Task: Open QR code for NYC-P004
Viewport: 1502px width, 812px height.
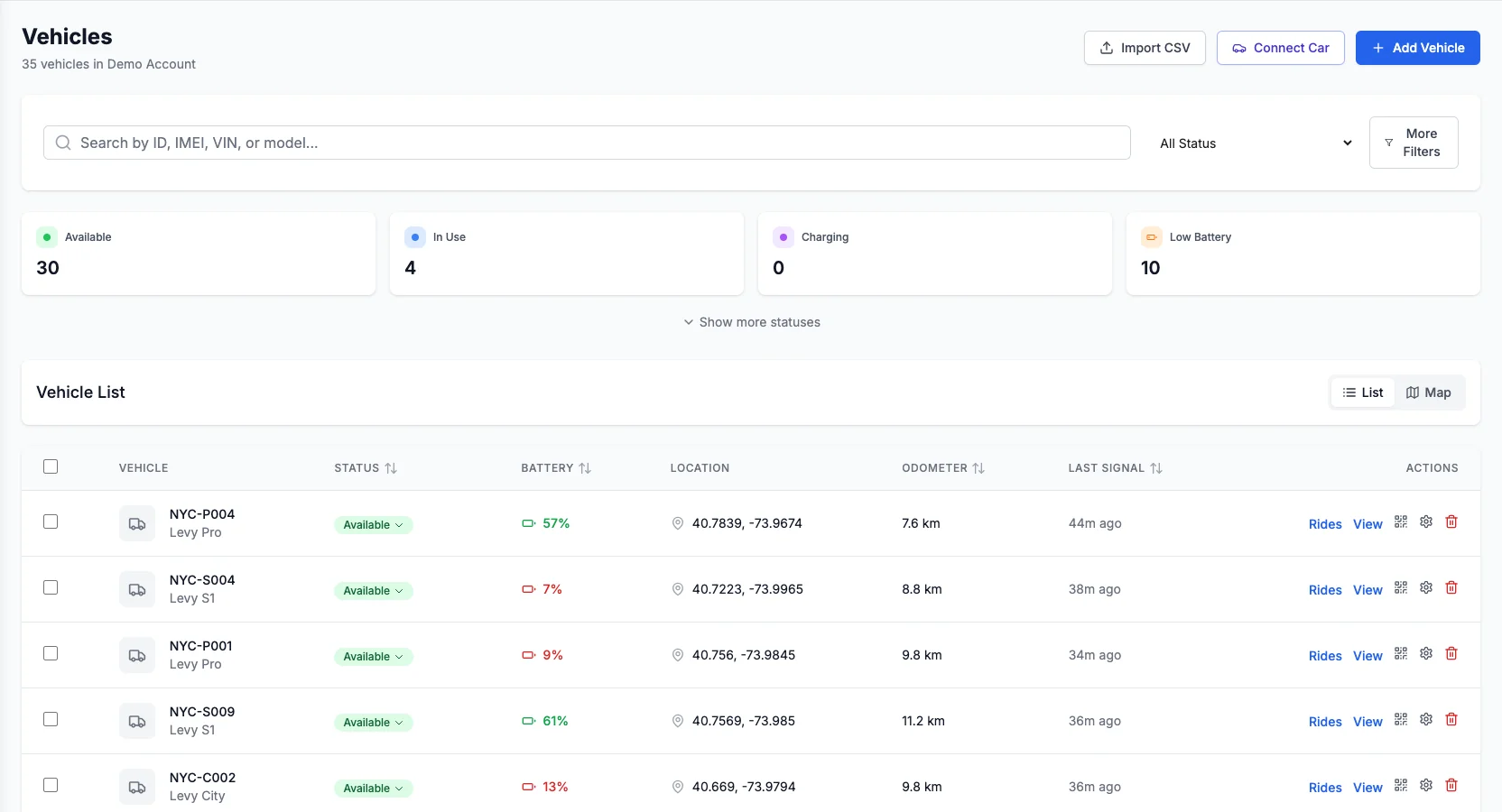Action: [x=1401, y=521]
